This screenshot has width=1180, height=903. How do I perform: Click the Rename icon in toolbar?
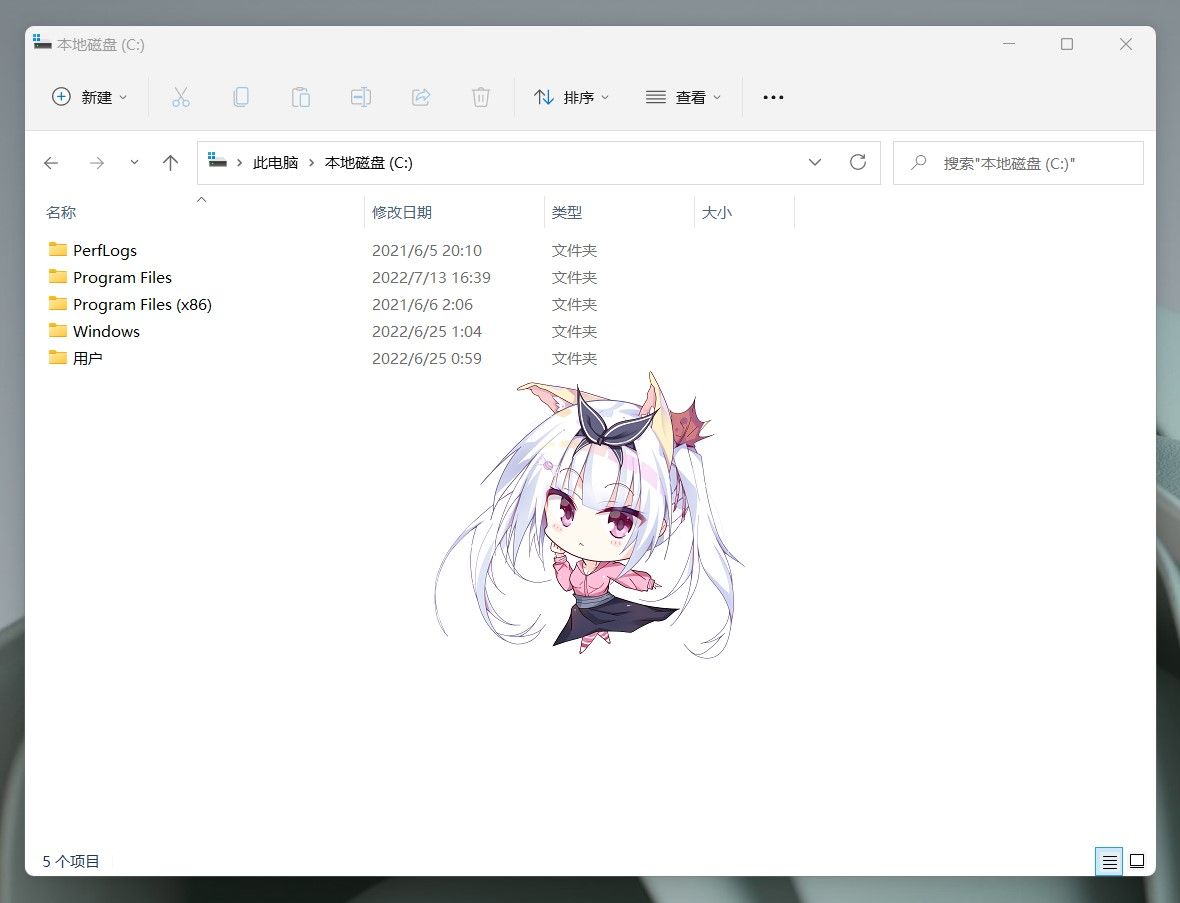click(360, 97)
